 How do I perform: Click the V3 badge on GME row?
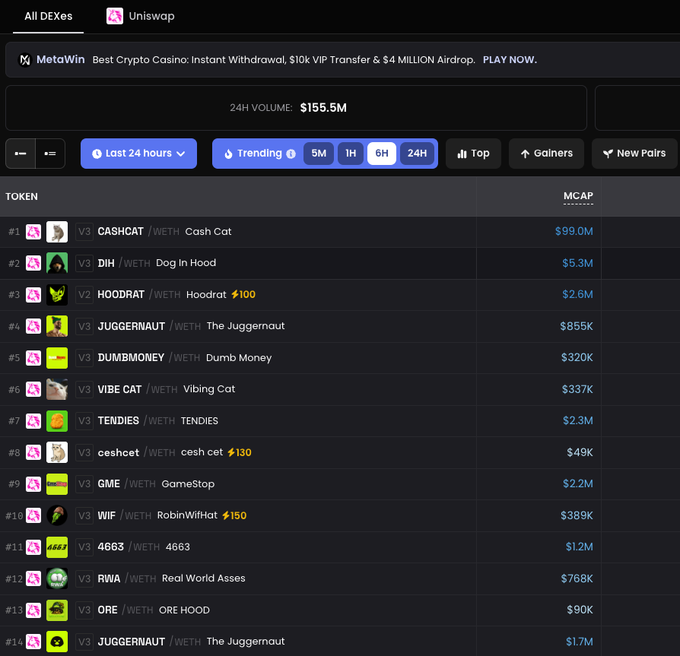[84, 484]
